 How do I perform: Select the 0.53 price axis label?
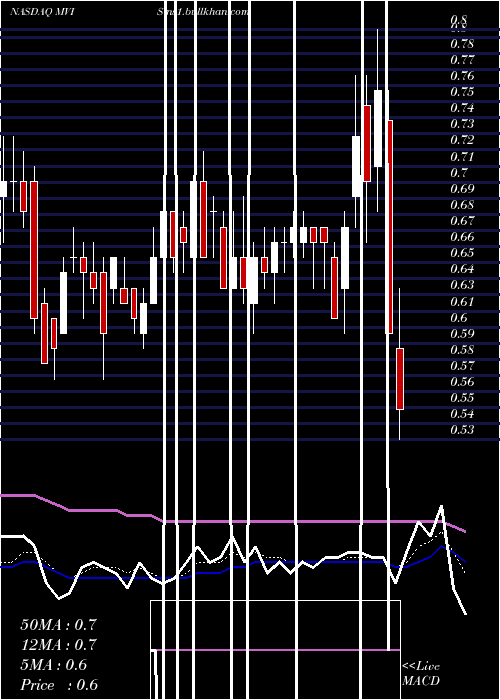click(462, 430)
